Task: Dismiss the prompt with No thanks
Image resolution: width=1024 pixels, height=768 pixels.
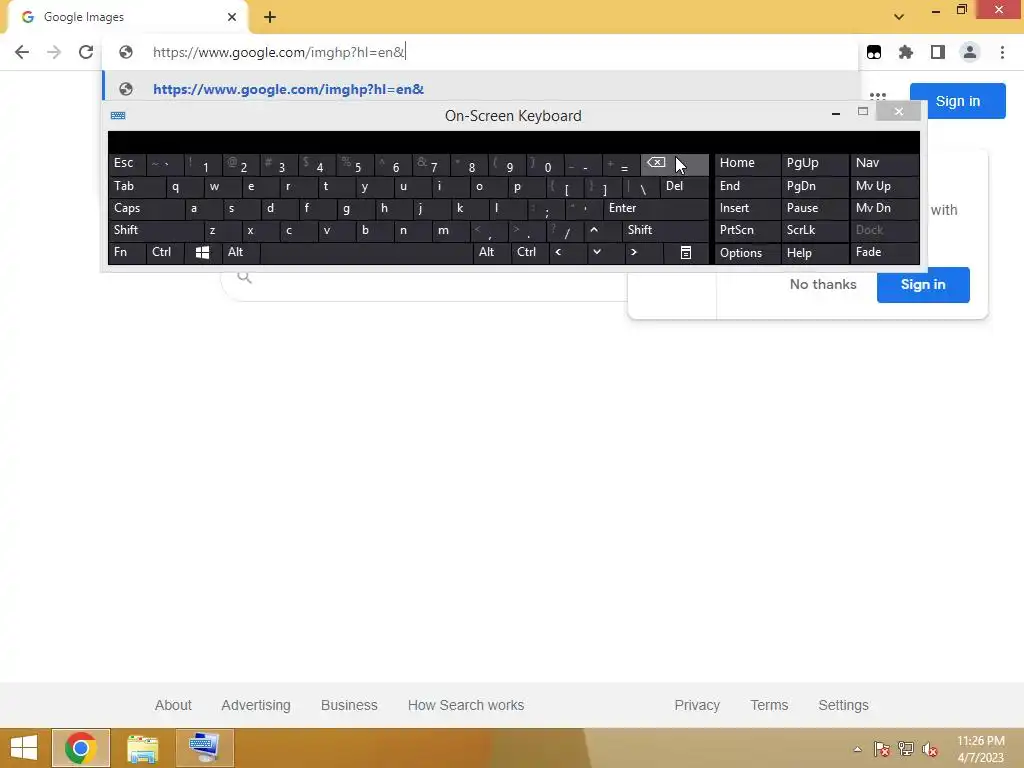Action: 823,285
